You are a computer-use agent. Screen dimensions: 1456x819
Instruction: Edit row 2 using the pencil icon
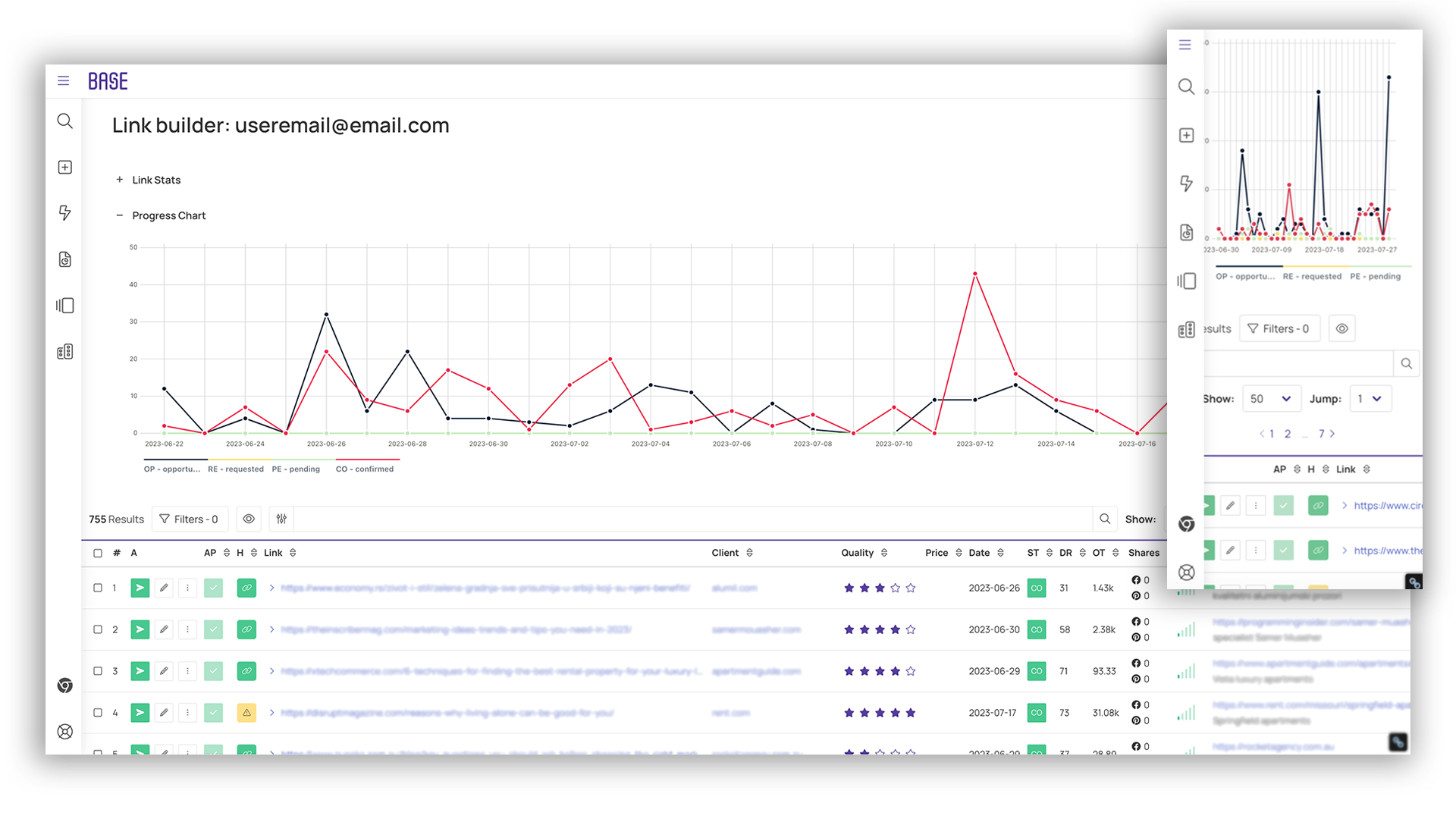coord(164,629)
